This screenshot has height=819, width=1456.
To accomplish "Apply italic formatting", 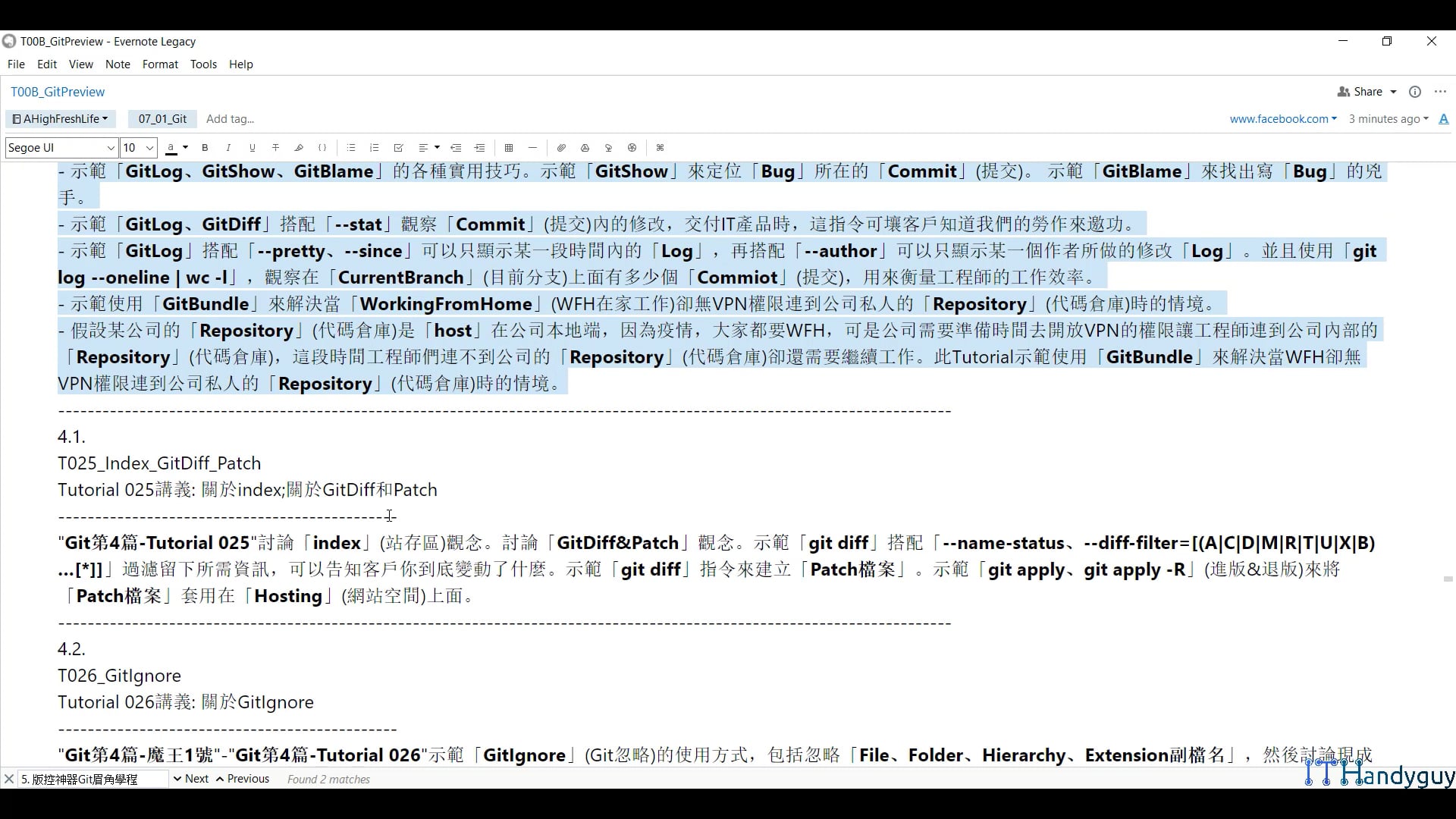I will [x=228, y=148].
